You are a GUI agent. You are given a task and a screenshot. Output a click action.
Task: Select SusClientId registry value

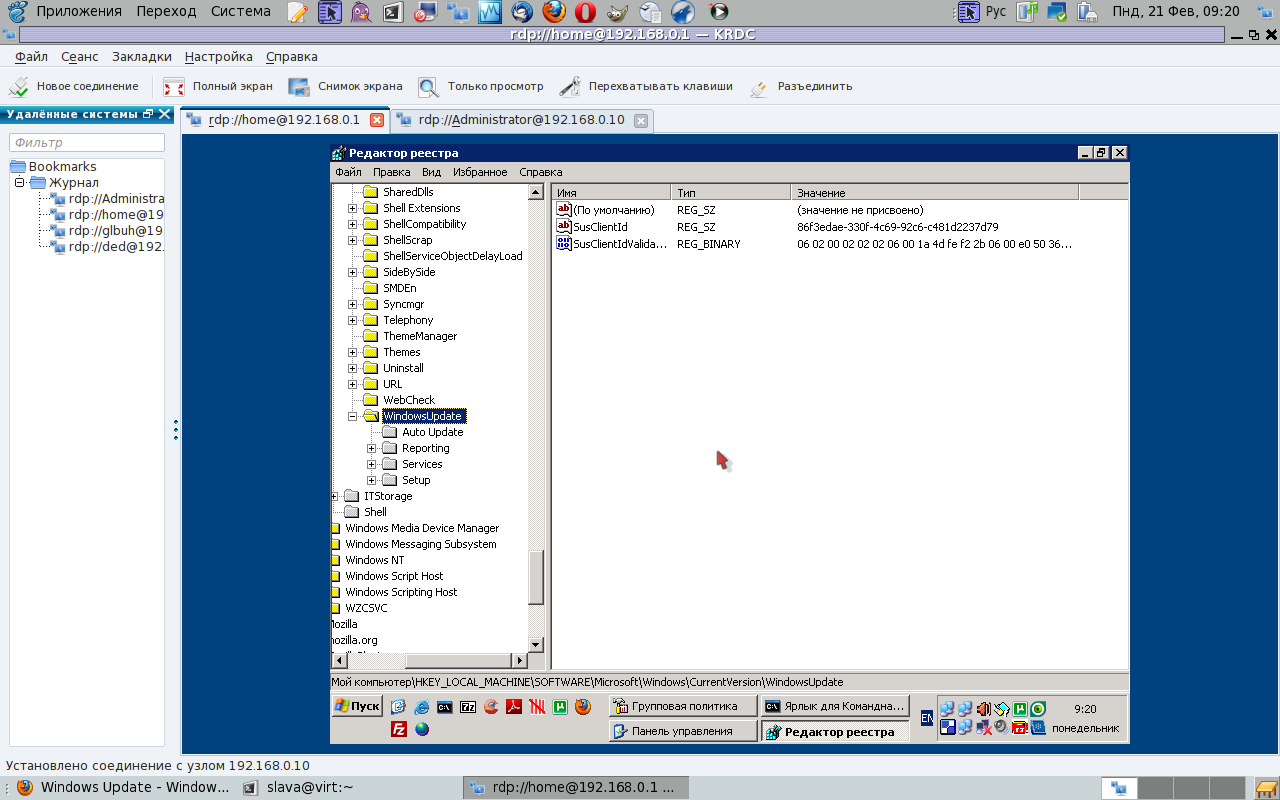tap(600, 227)
